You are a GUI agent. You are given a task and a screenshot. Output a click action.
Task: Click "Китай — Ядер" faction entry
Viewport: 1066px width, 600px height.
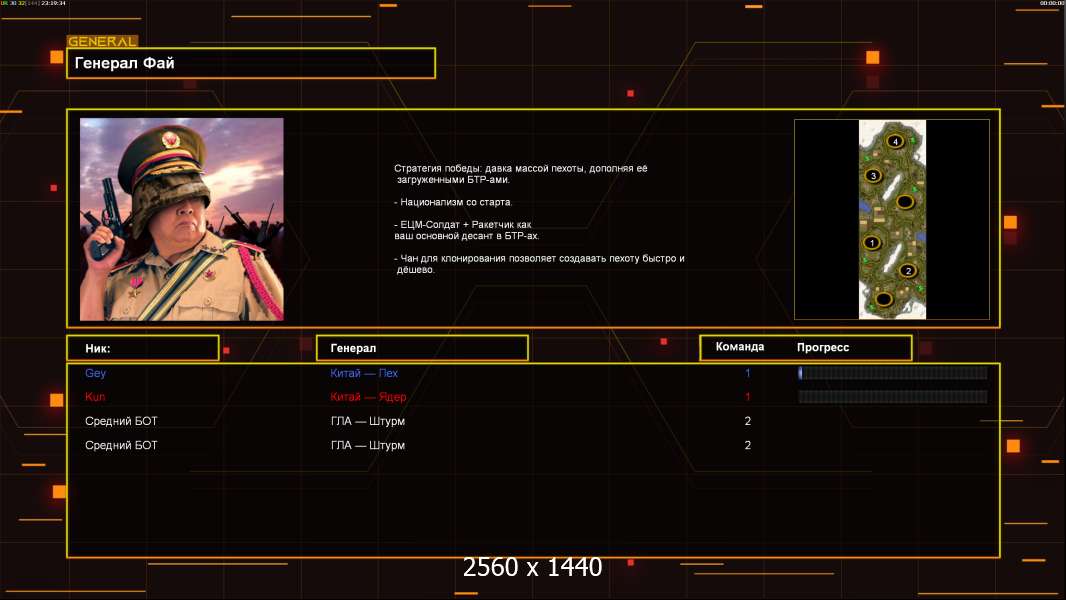[x=368, y=397]
